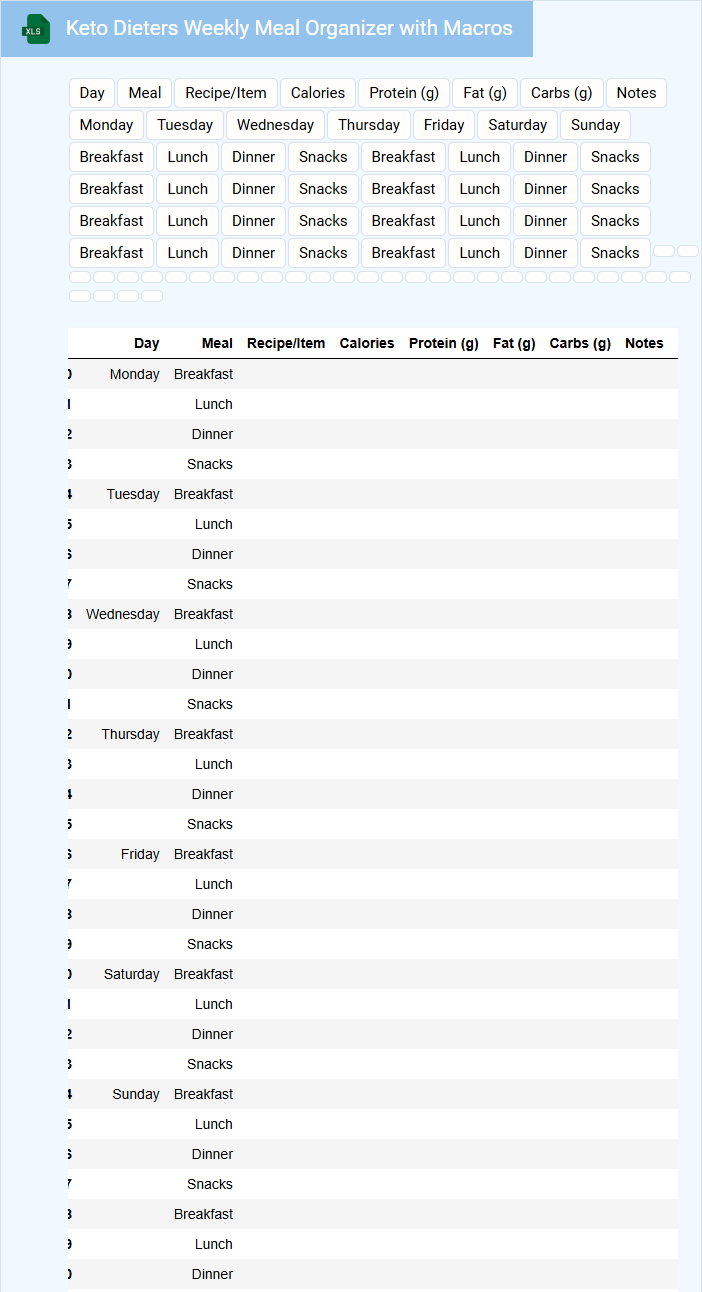The height and width of the screenshot is (1292, 702).
Task: Click the Protein (g) table column header
Action: coord(444,343)
